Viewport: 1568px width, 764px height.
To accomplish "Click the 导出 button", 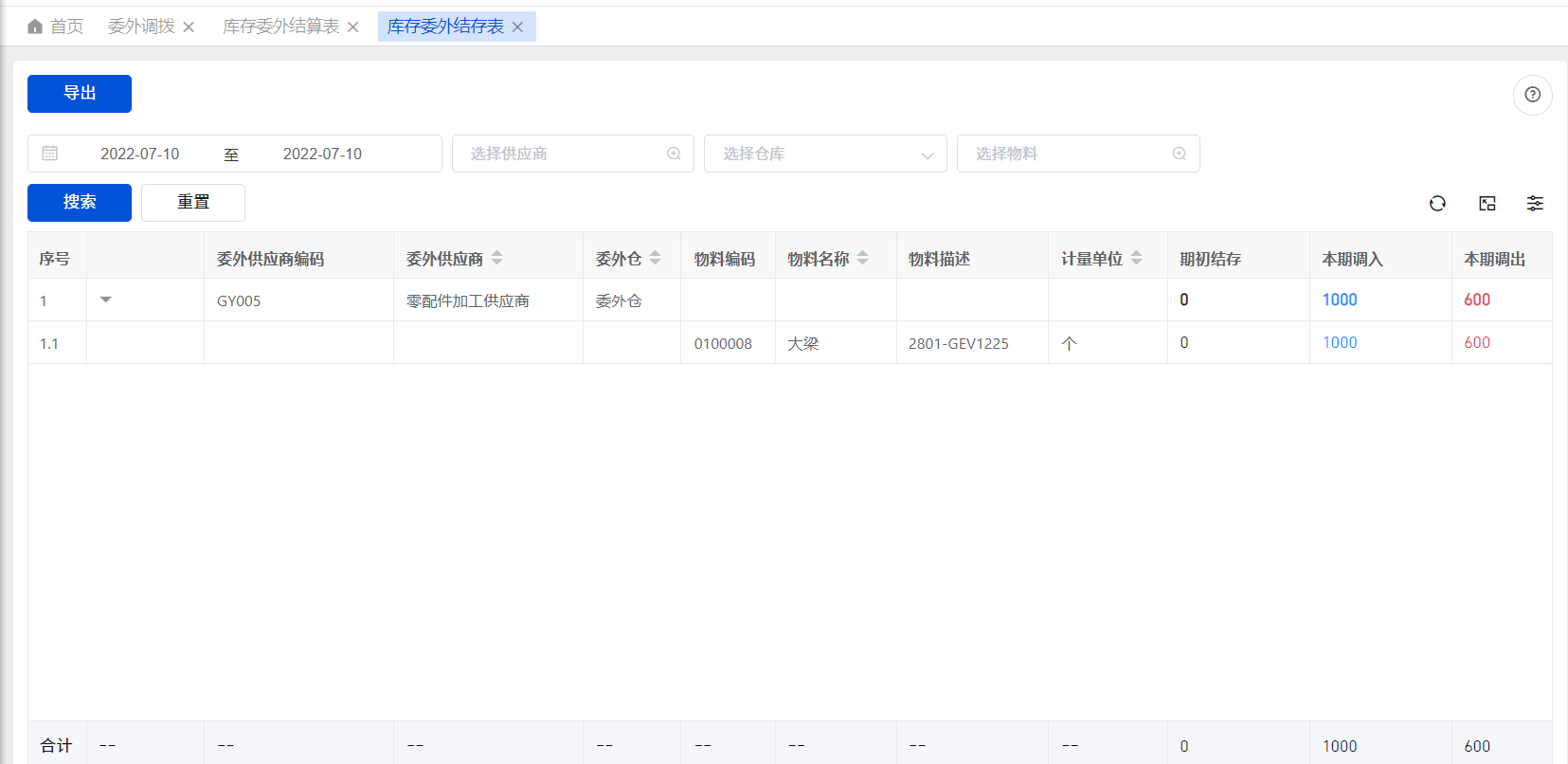I will coord(80,94).
